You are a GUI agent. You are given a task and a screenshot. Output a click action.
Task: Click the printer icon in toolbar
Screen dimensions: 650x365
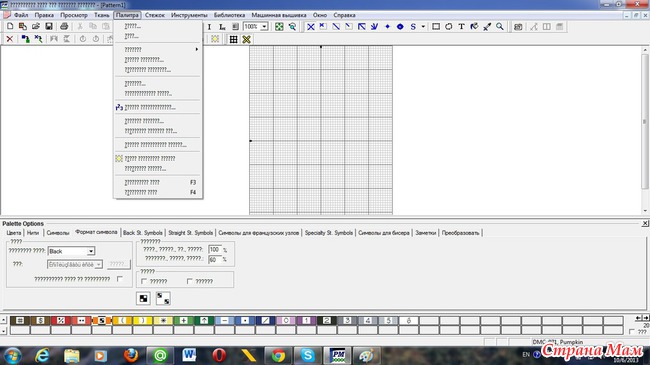coord(64,27)
